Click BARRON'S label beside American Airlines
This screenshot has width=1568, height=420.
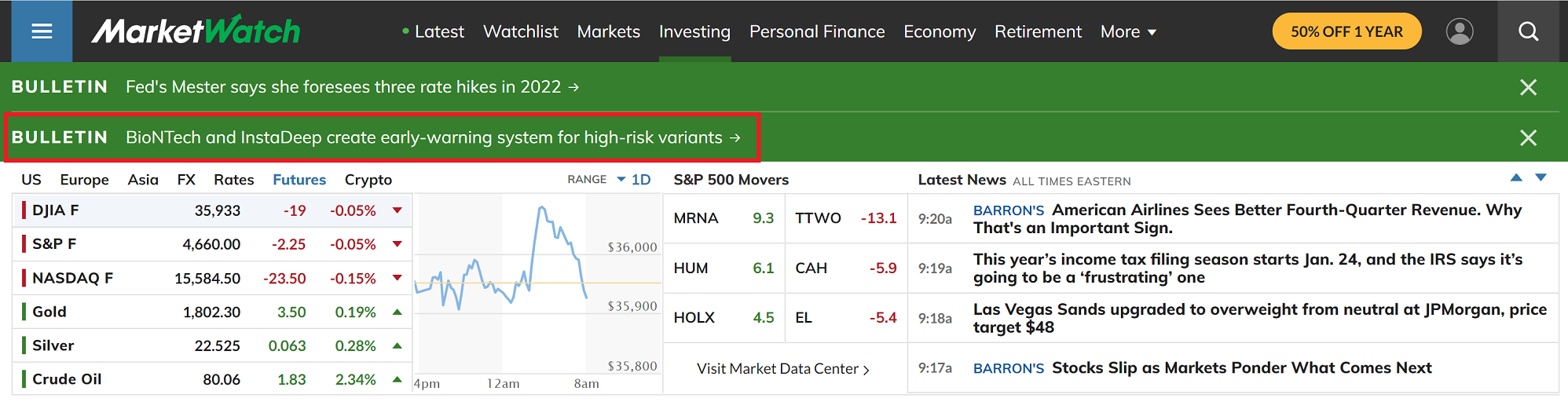click(x=1009, y=210)
